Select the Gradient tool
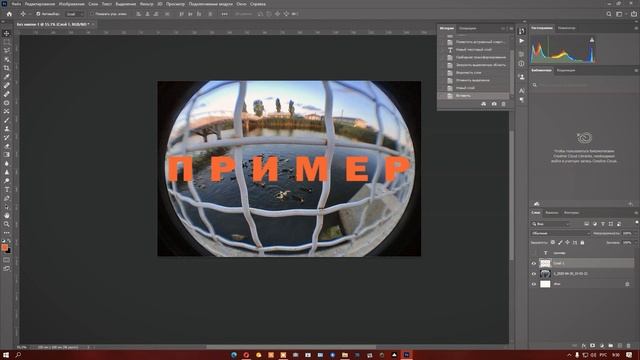This screenshot has width=640, height=360. (x=7, y=155)
